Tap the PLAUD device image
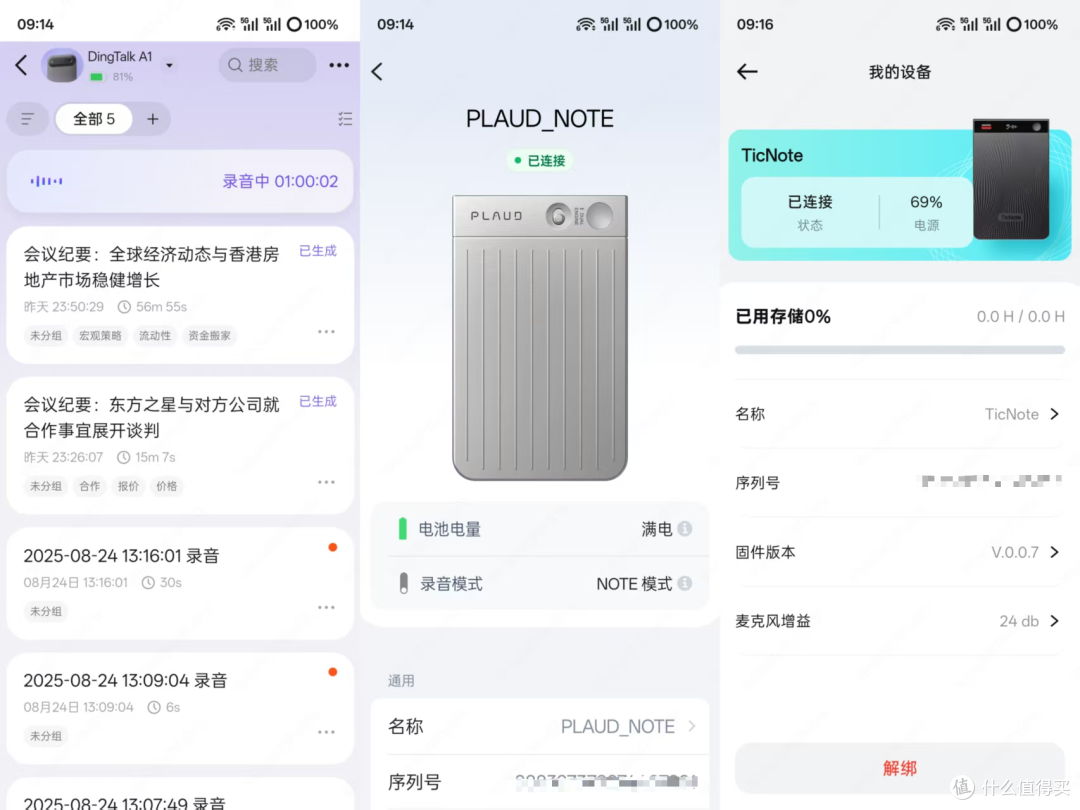Viewport: 1080px width, 810px height. pyautogui.click(x=540, y=338)
